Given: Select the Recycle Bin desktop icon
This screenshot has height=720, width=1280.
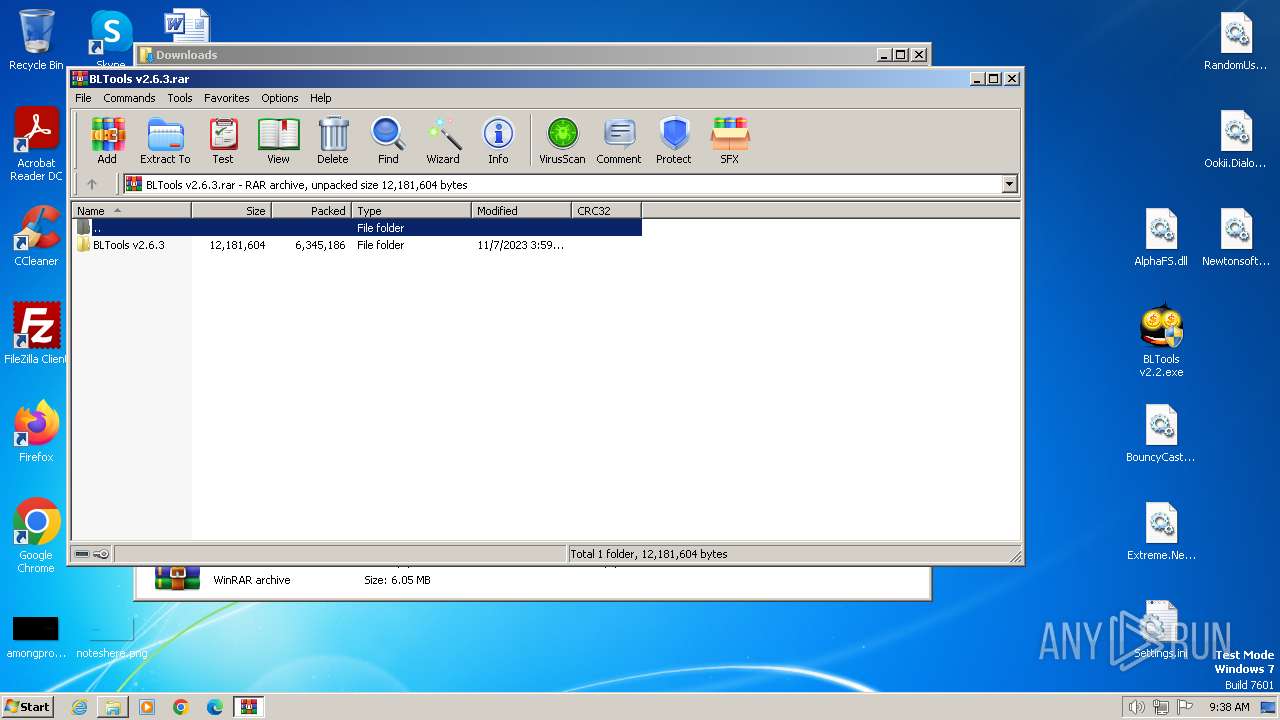Looking at the screenshot, I should pyautogui.click(x=36, y=40).
